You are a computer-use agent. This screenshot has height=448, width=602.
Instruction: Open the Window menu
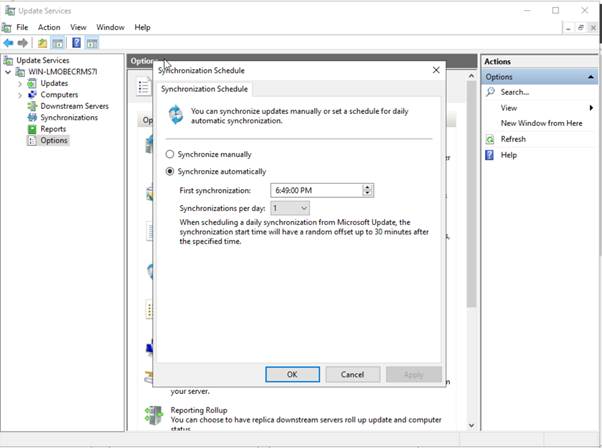[110, 27]
